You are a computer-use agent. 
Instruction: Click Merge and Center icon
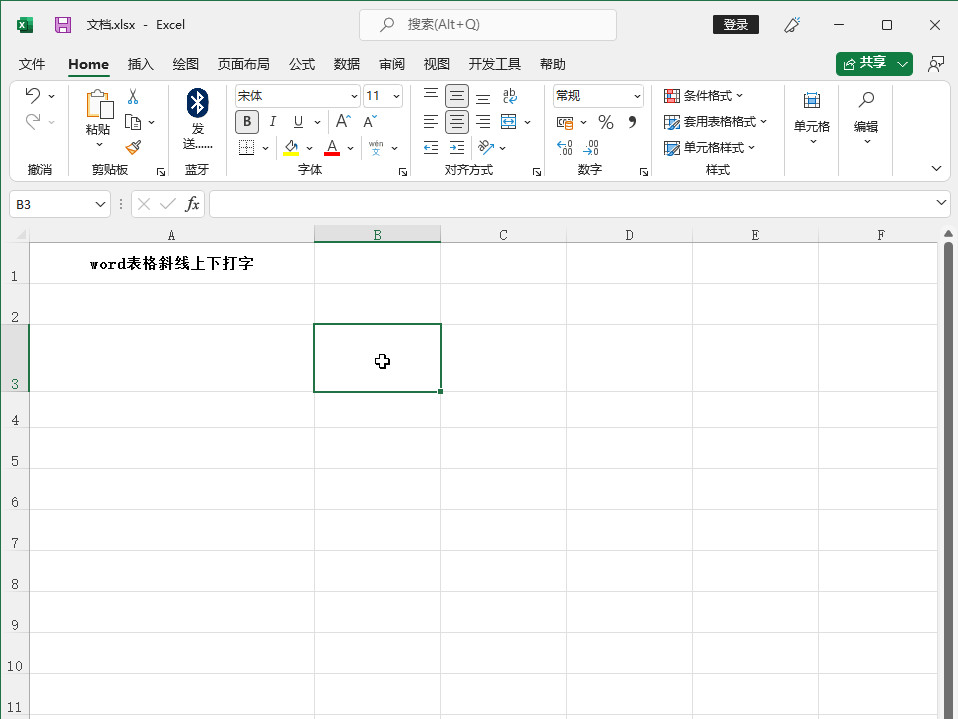pos(508,122)
